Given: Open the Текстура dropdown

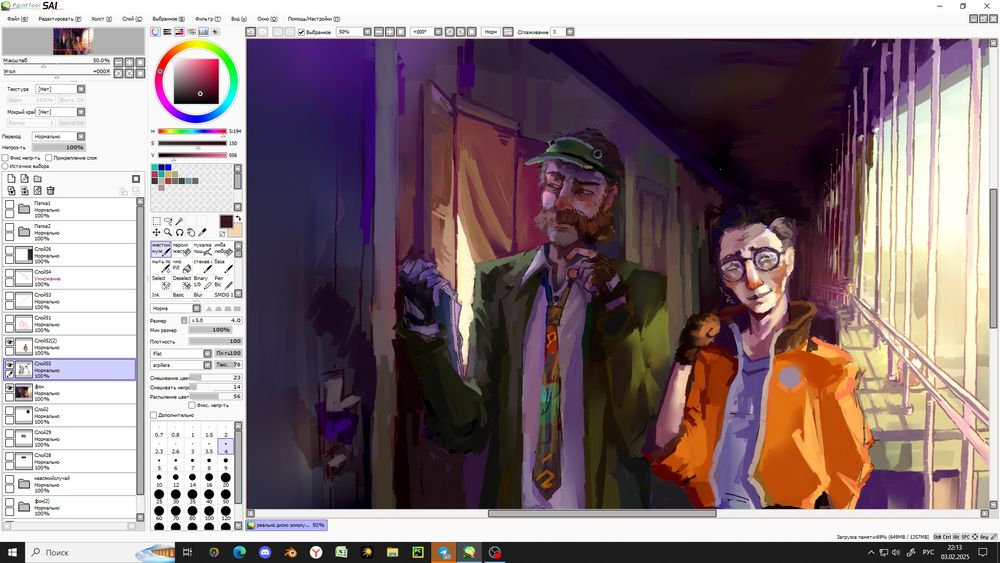Looking at the screenshot, I should [x=61, y=89].
